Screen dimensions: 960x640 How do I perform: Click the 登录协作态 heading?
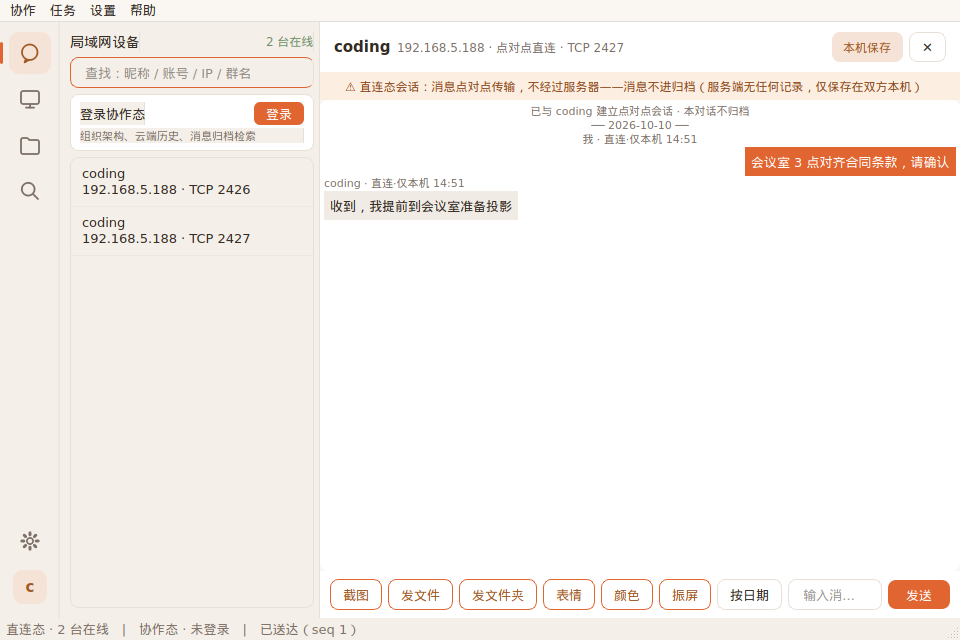click(x=113, y=115)
